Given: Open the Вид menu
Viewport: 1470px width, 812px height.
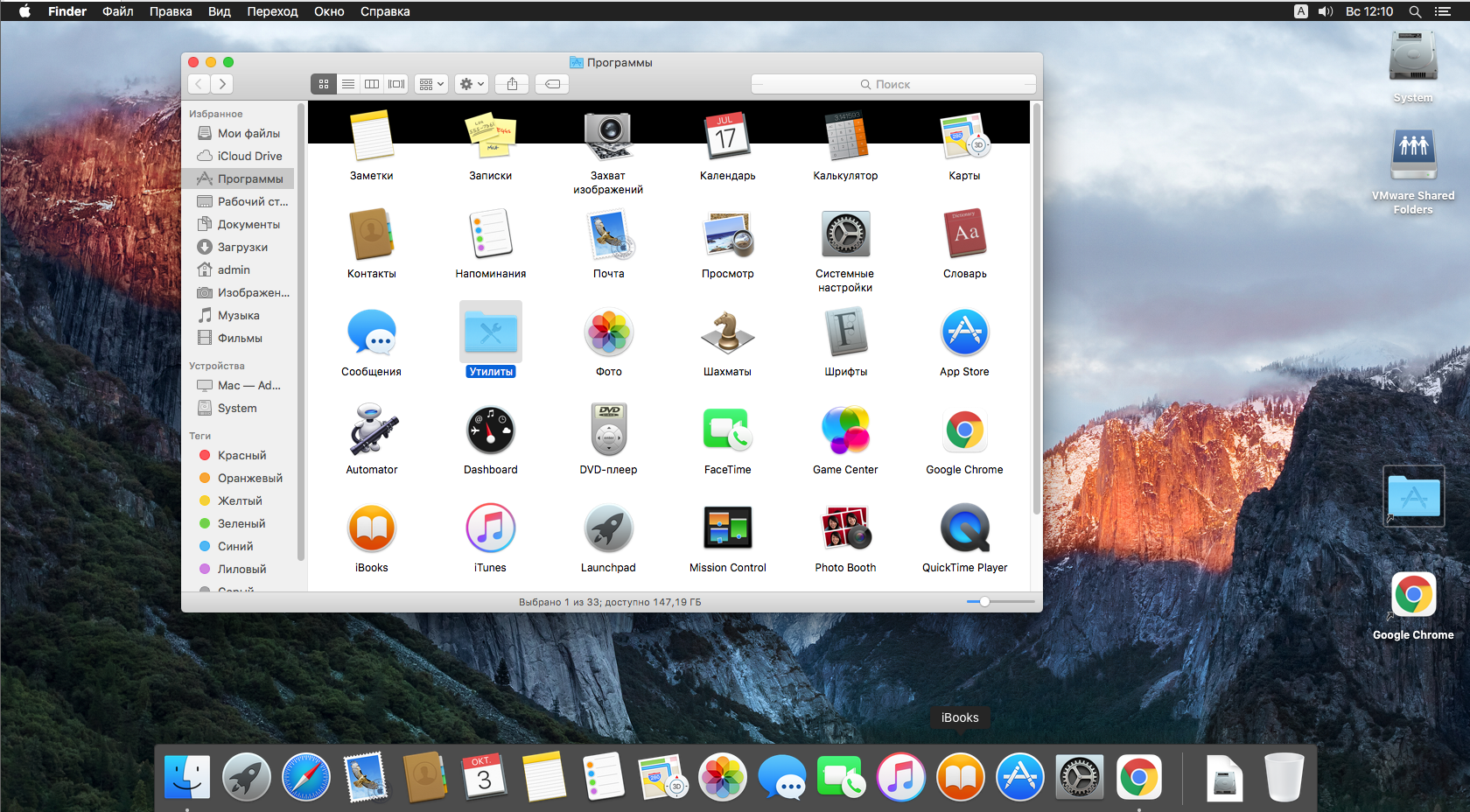Looking at the screenshot, I should coord(220,11).
